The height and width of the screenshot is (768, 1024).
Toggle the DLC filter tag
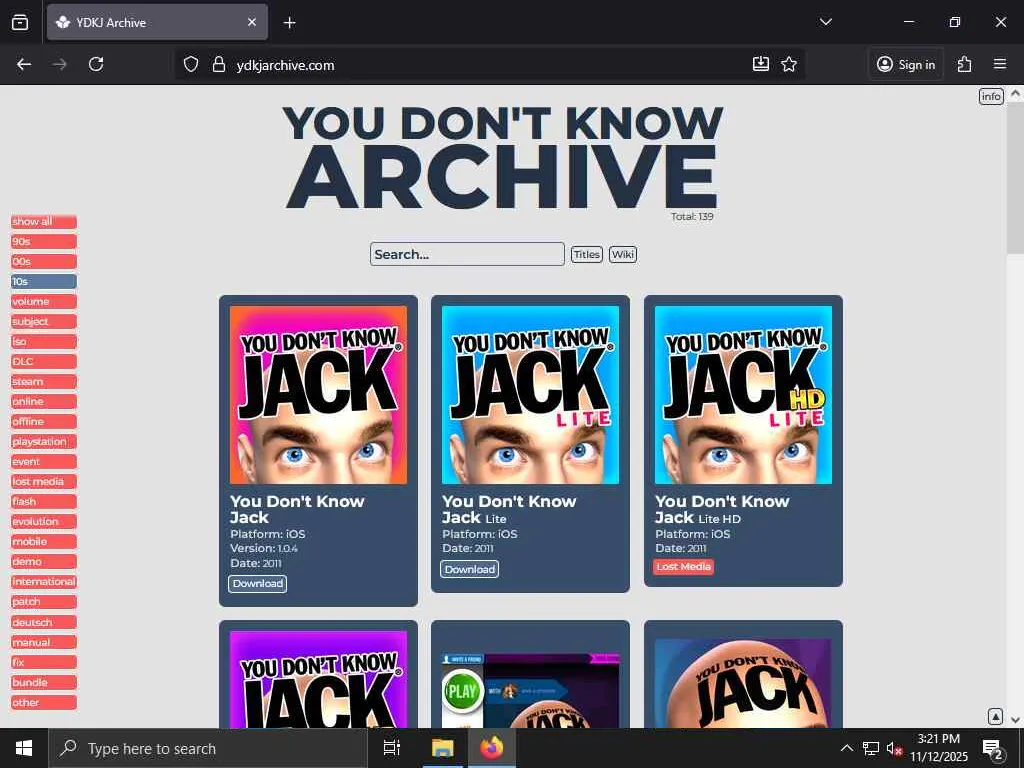tap(44, 362)
